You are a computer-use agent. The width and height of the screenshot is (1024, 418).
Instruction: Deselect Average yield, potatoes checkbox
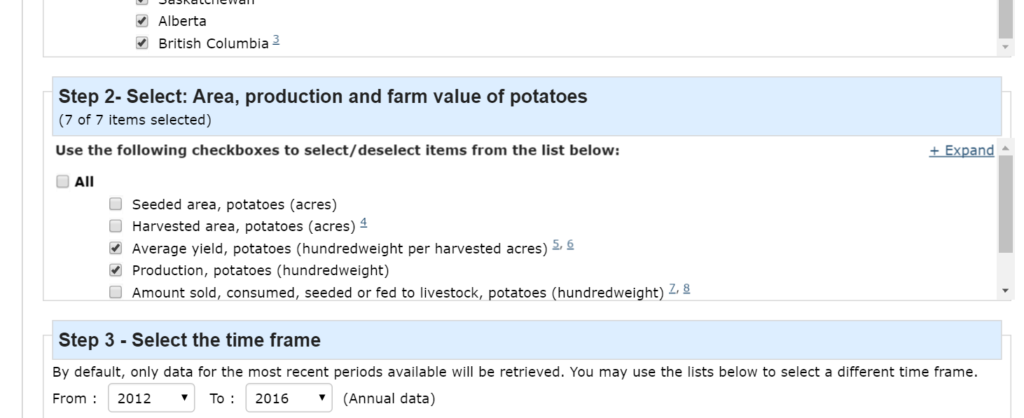coord(115,248)
